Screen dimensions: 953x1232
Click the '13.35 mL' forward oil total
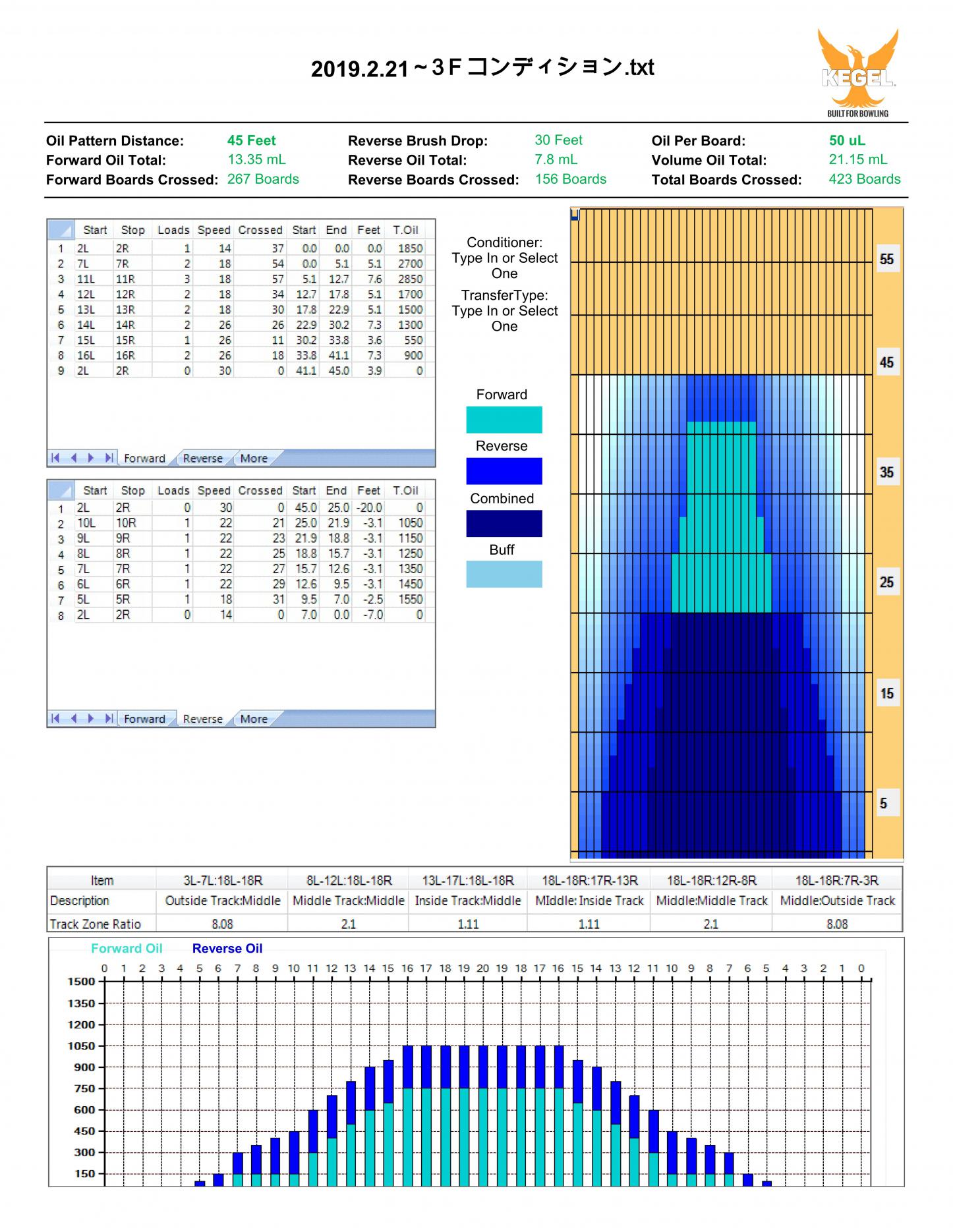[x=256, y=159]
